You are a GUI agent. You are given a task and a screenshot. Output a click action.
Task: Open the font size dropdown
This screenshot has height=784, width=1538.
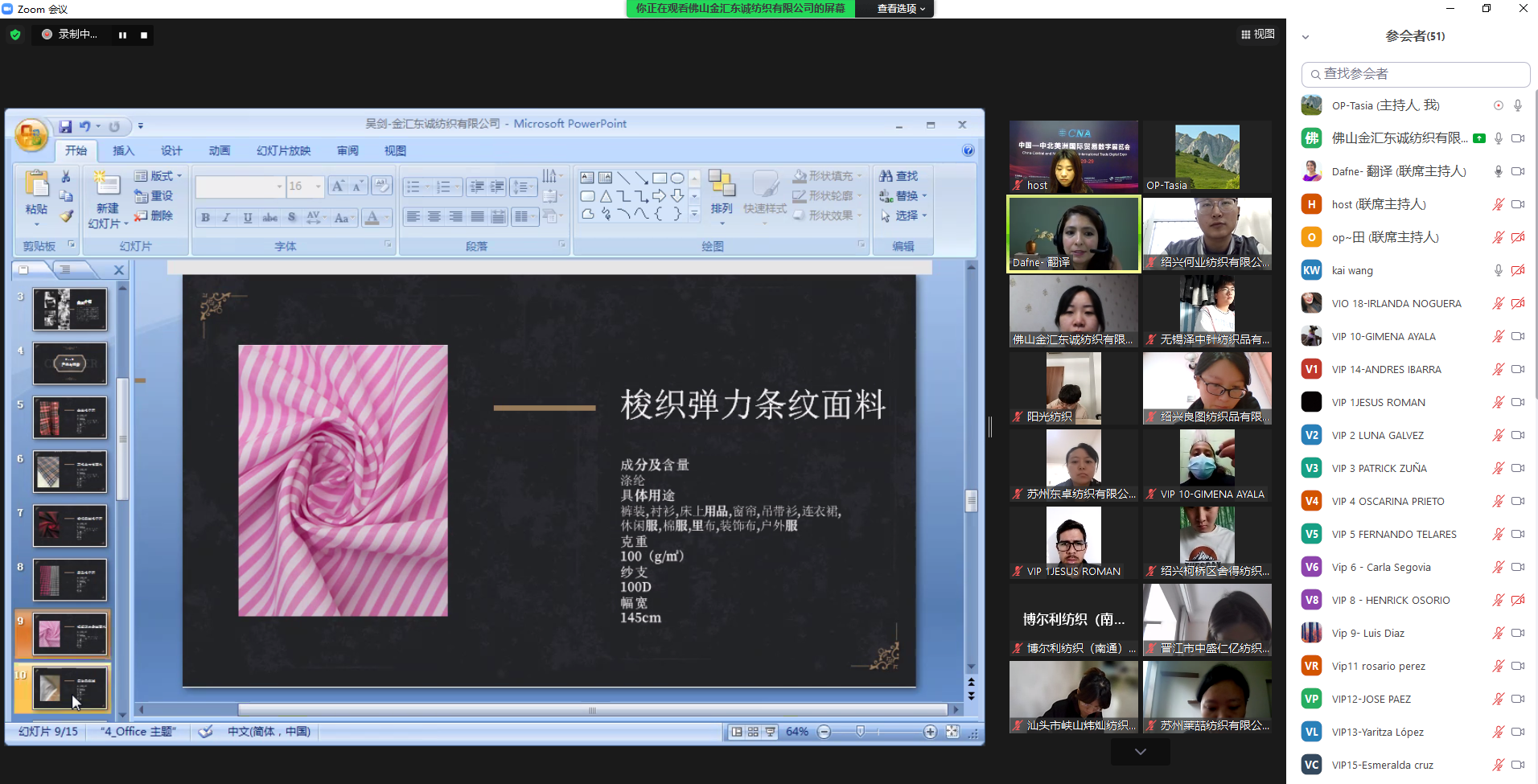[319, 187]
